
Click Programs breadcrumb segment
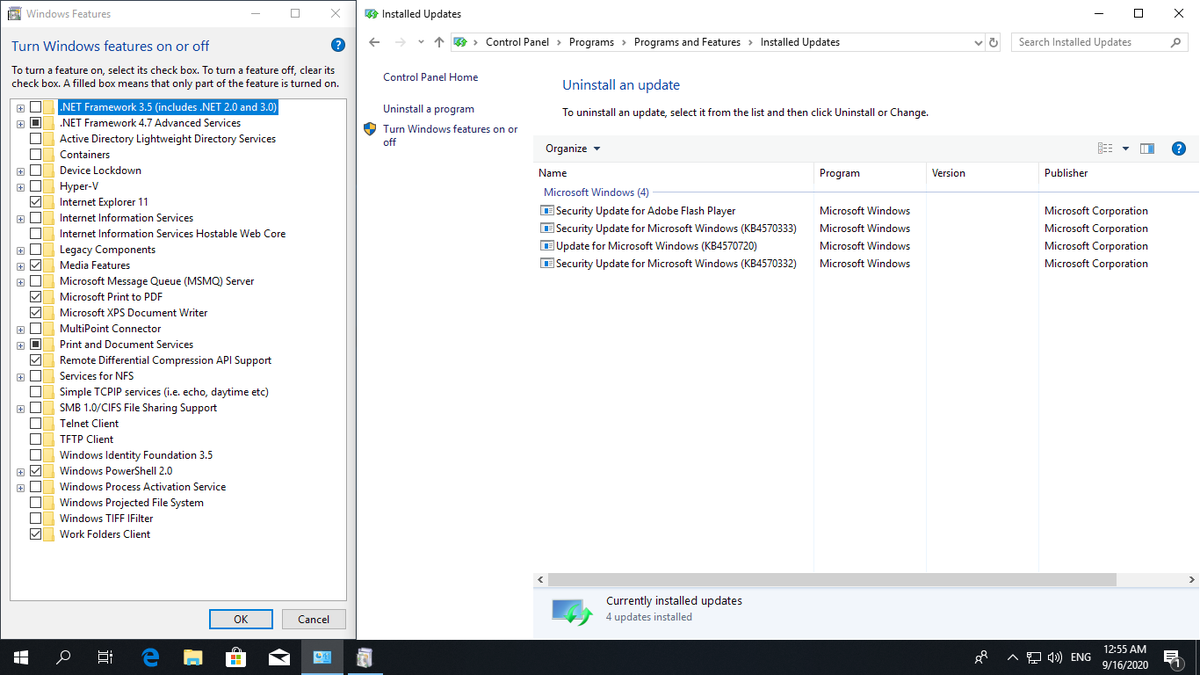(591, 42)
